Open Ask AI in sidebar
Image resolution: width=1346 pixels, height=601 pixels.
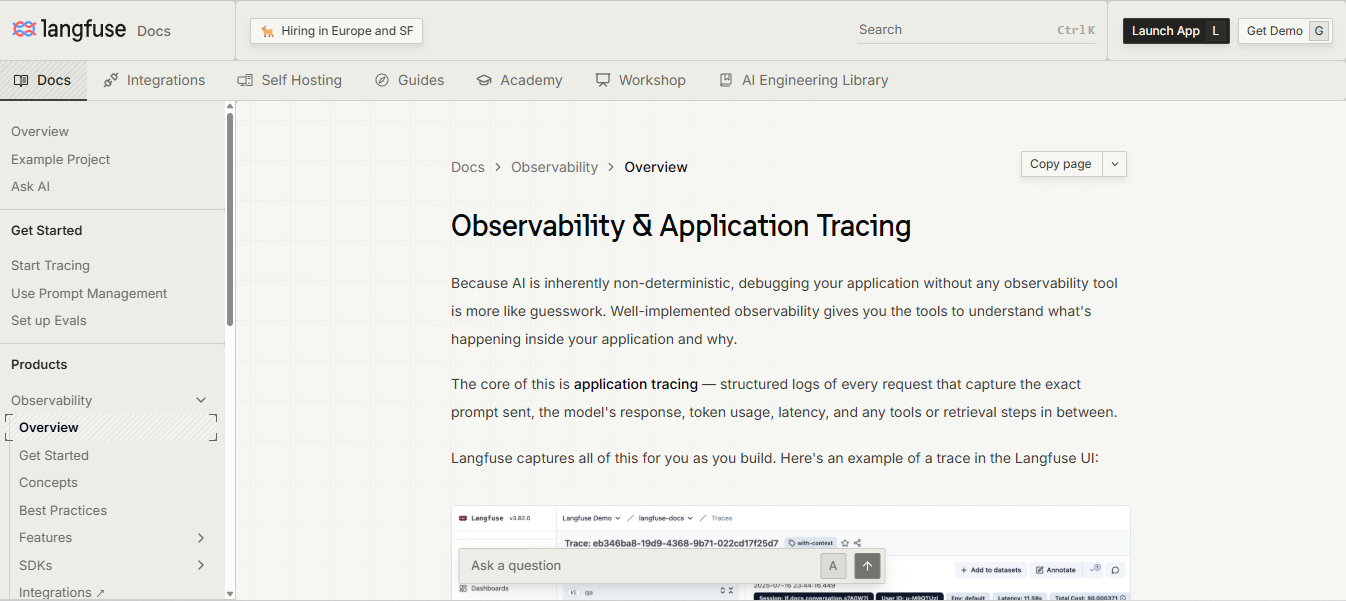pos(30,186)
